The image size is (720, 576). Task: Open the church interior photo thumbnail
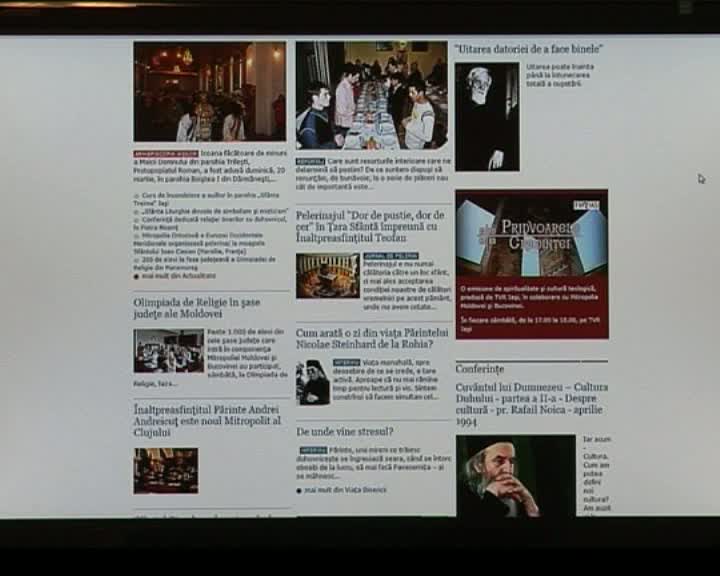pos(209,92)
